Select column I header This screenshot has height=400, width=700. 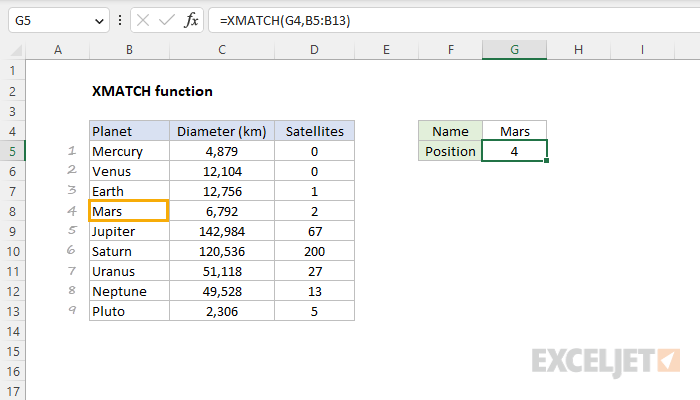[642, 50]
